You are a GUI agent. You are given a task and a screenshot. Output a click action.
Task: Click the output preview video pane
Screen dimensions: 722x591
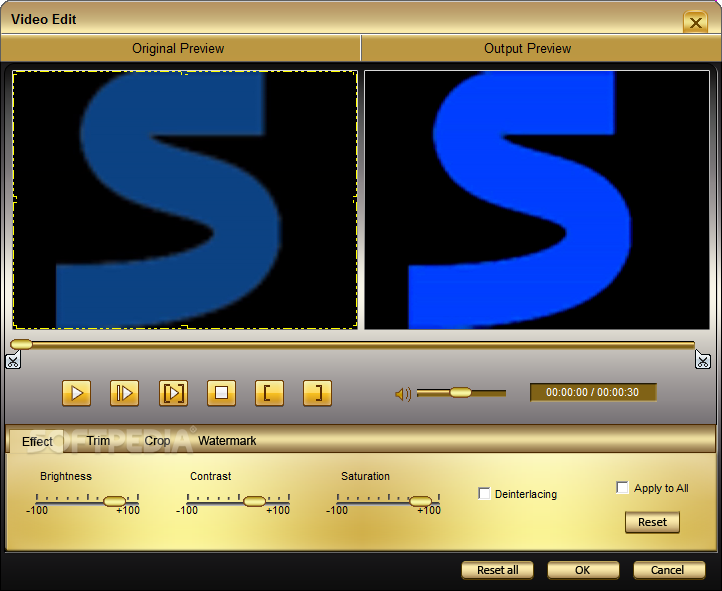click(537, 199)
